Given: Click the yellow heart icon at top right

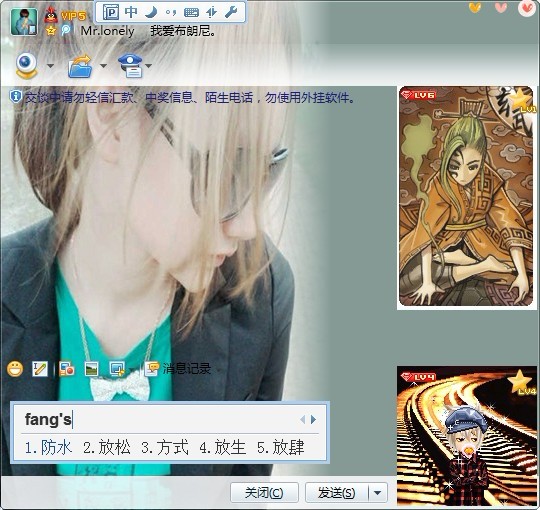Looking at the screenshot, I should tap(475, 7).
